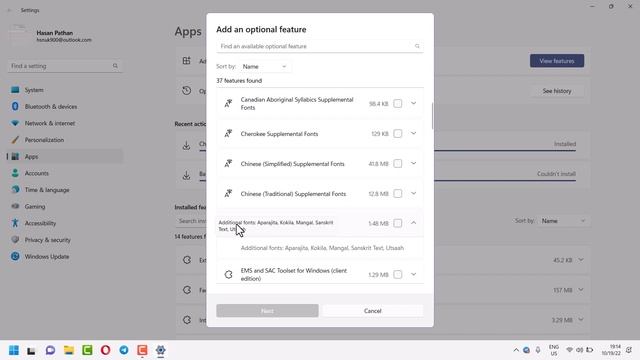Expand Canadian Aboriginal Syllabics details
640x360 pixels.
[413, 103]
